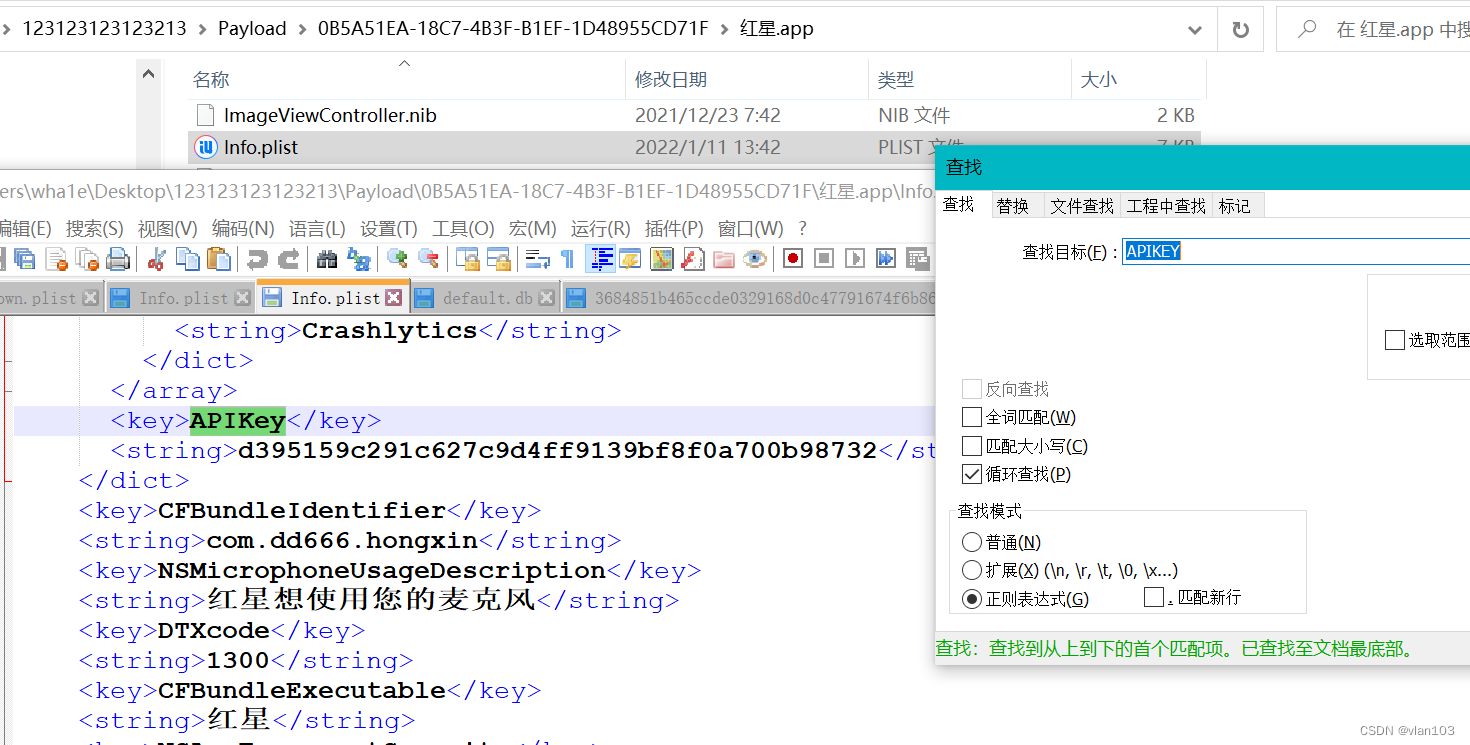Open the 视图(V) menu
Image resolution: width=1470 pixels, height=745 pixels.
[168, 229]
